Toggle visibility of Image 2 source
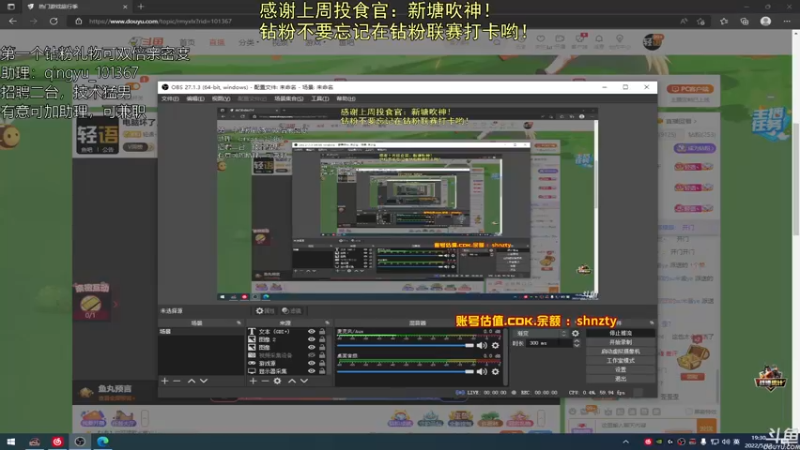The width and height of the screenshot is (800, 450). click(x=311, y=339)
